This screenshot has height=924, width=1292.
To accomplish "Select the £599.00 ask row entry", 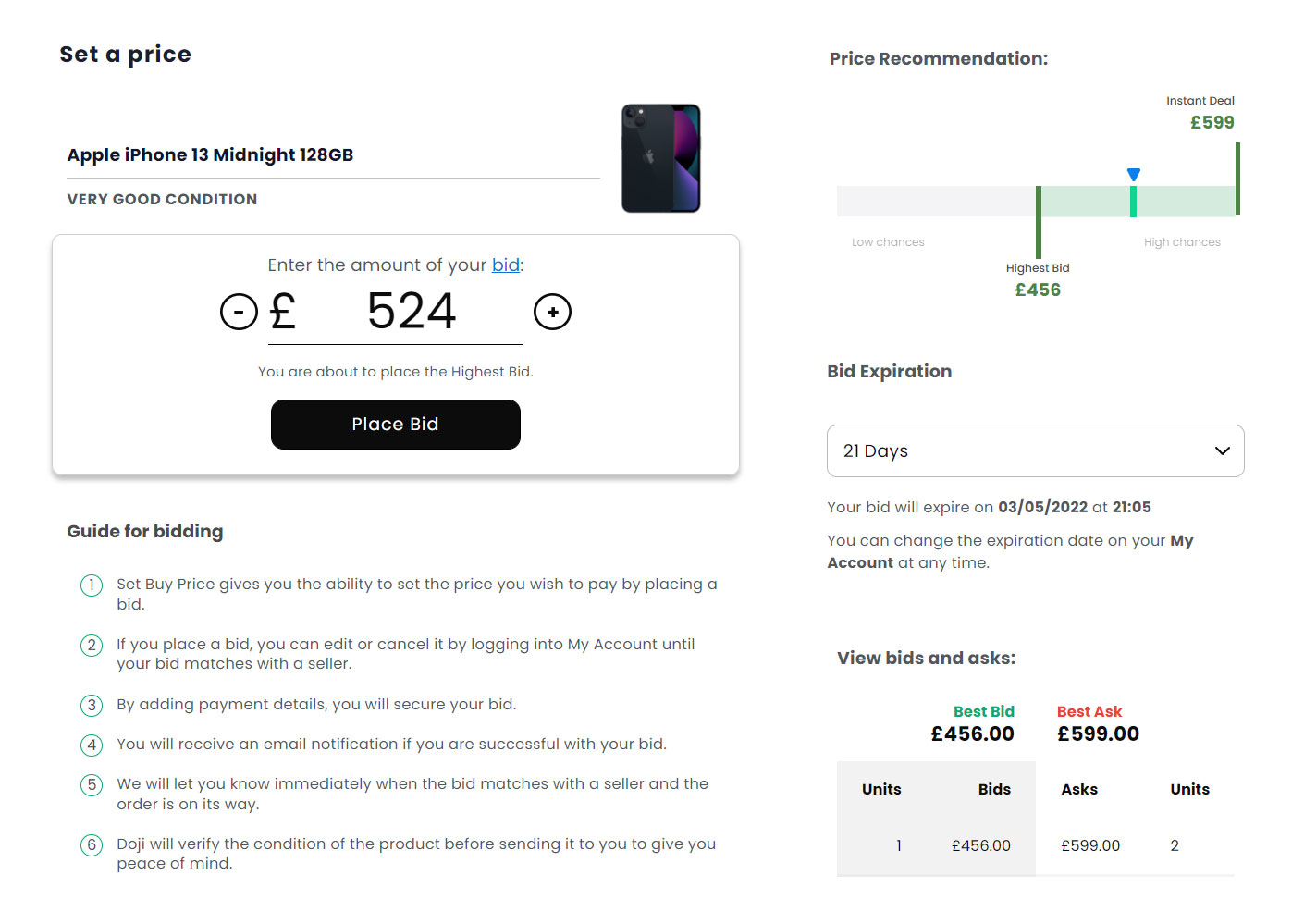I will (x=1090, y=846).
